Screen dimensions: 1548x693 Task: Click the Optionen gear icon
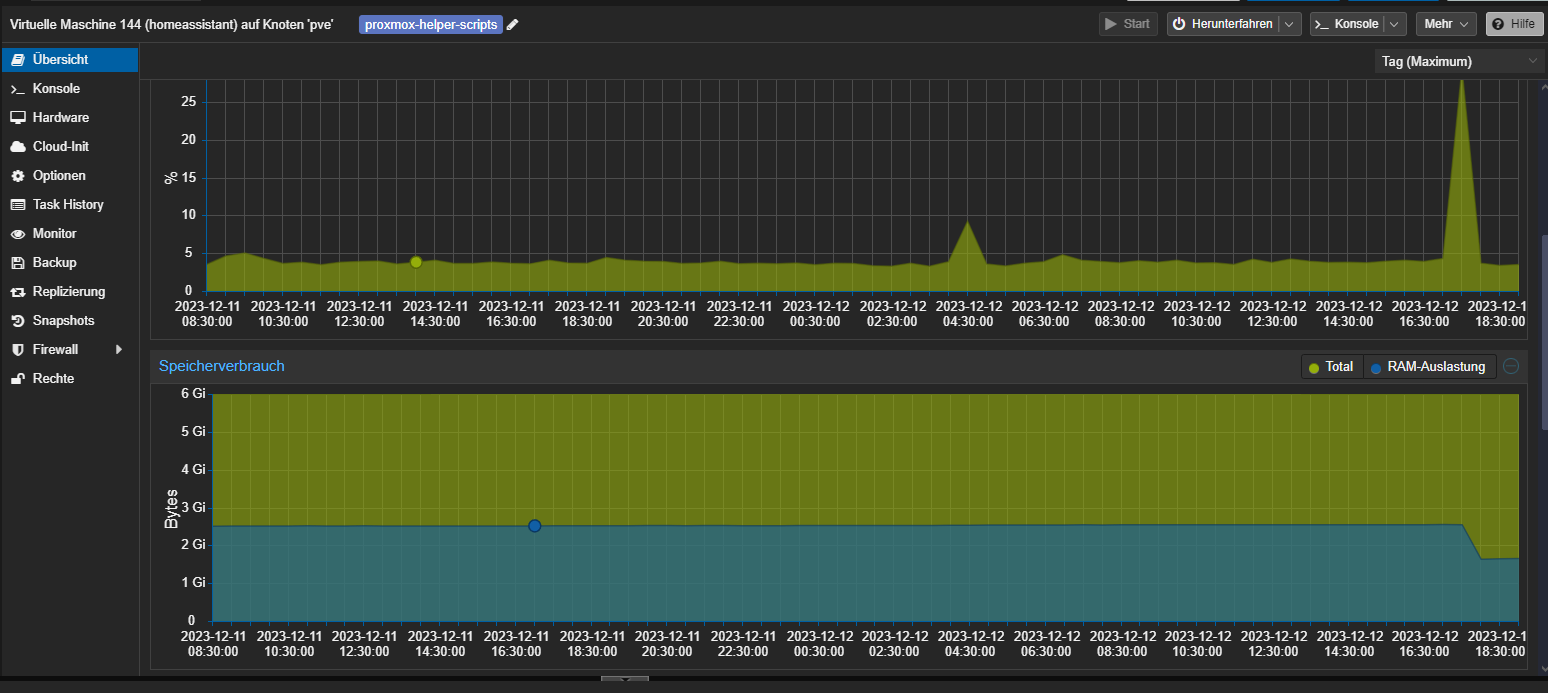[x=17, y=176]
